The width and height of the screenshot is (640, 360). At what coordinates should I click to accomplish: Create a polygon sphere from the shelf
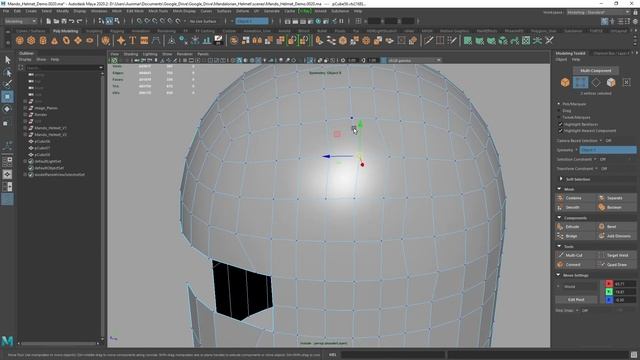click(x=20, y=40)
